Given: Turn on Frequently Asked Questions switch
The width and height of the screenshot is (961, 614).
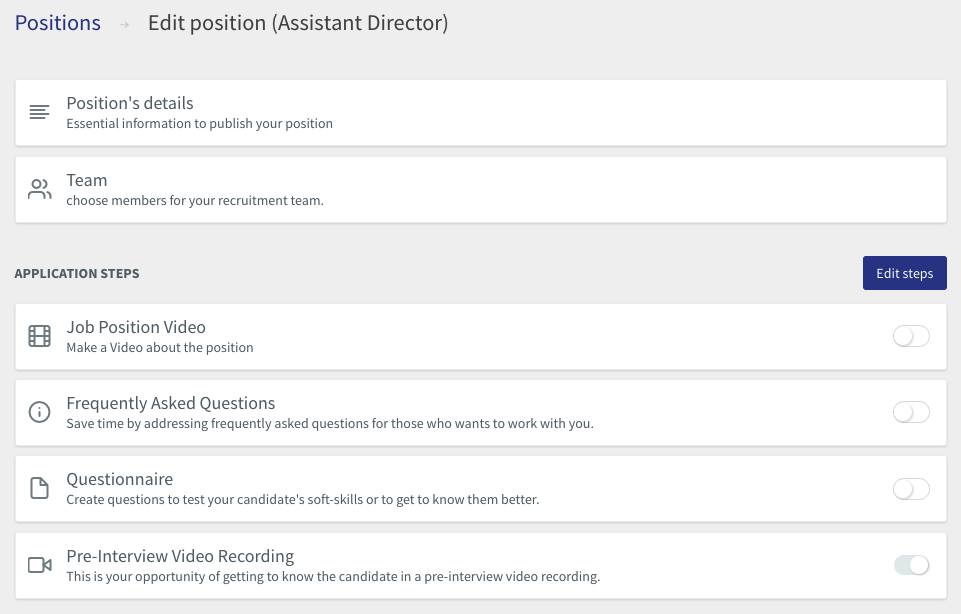Looking at the screenshot, I should pyautogui.click(x=911, y=412).
